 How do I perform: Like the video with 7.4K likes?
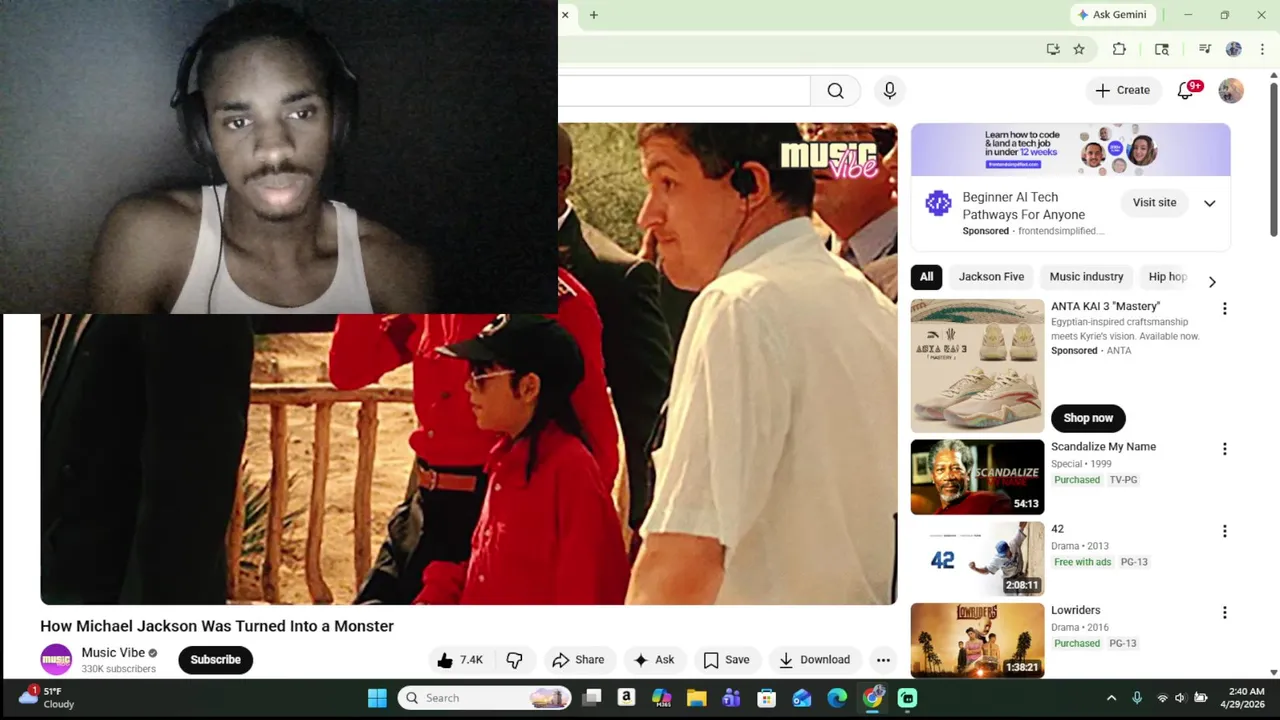coord(460,660)
